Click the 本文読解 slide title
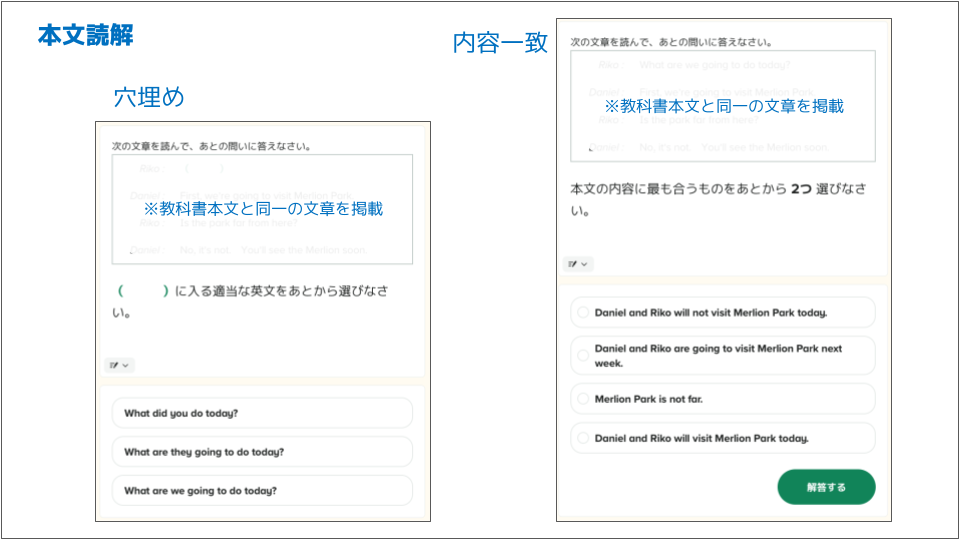Image resolution: width=960 pixels, height=540 pixels. (x=86, y=36)
